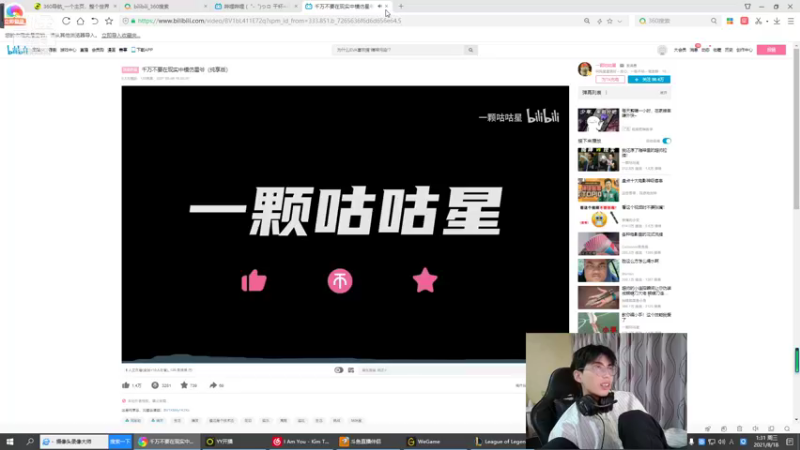Click the import-favorites link in the bookmarks bar
The height and width of the screenshot is (450, 800).
coord(120,35)
